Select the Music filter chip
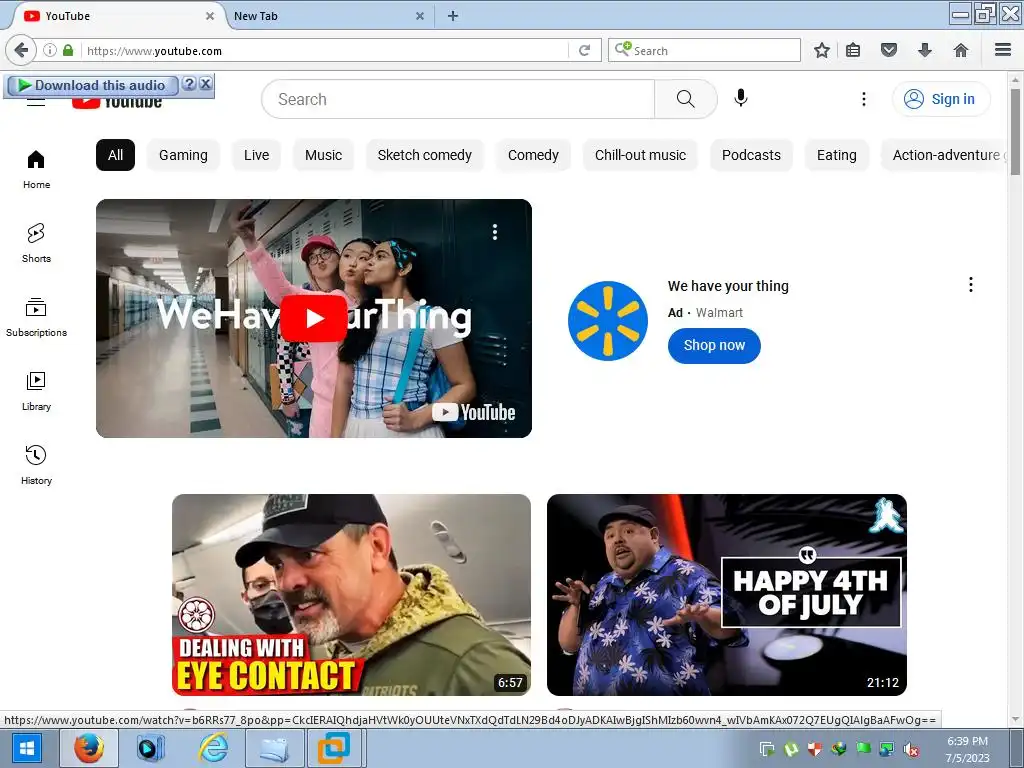This screenshot has height=768, width=1024. coord(323,155)
